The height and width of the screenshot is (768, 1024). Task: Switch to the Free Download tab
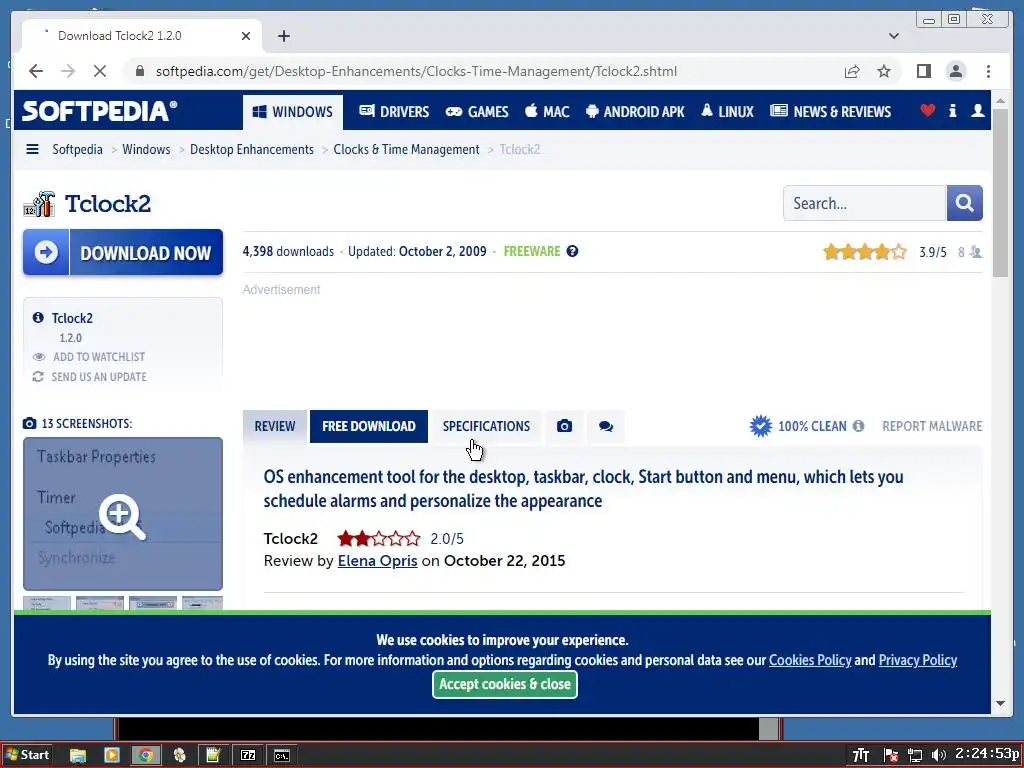368,426
